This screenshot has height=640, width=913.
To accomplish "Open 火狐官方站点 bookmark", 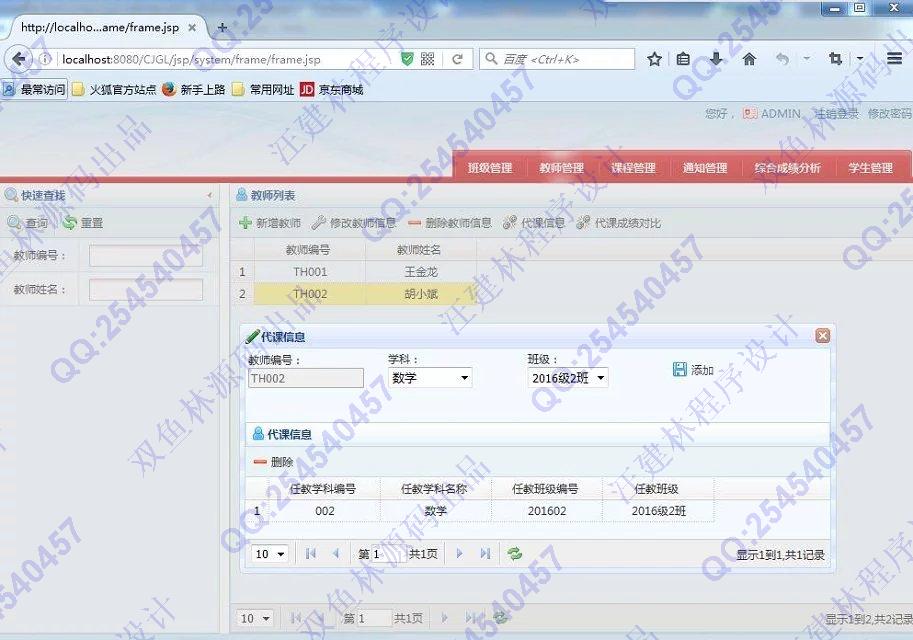I will click(115, 89).
